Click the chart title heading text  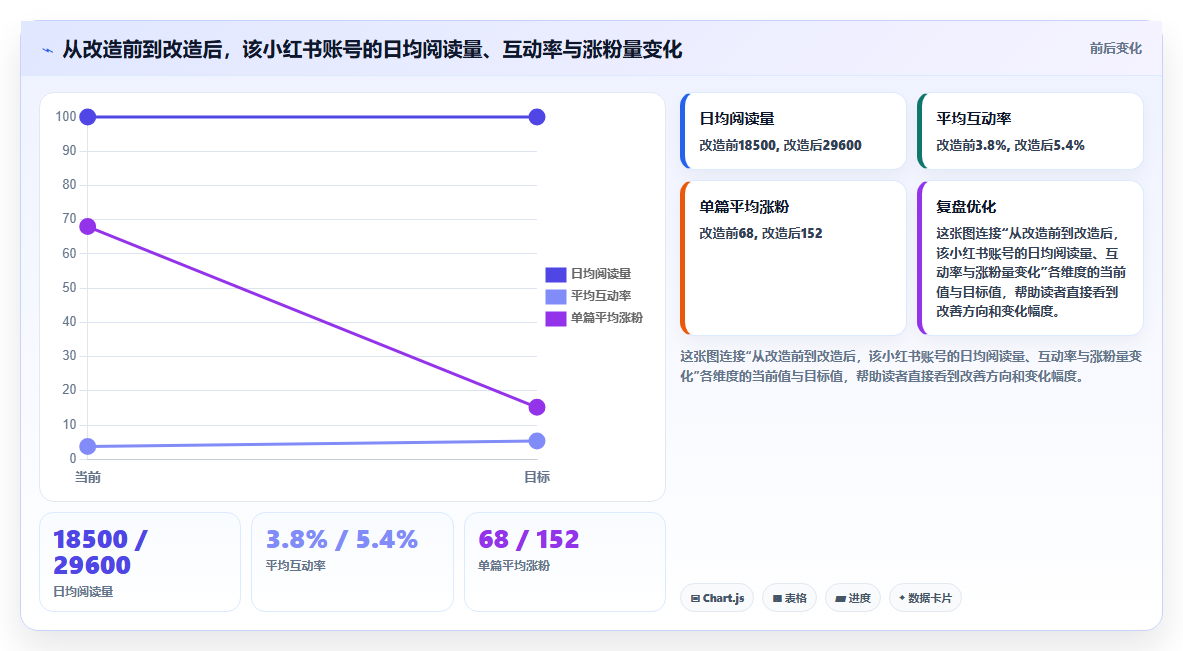372,50
